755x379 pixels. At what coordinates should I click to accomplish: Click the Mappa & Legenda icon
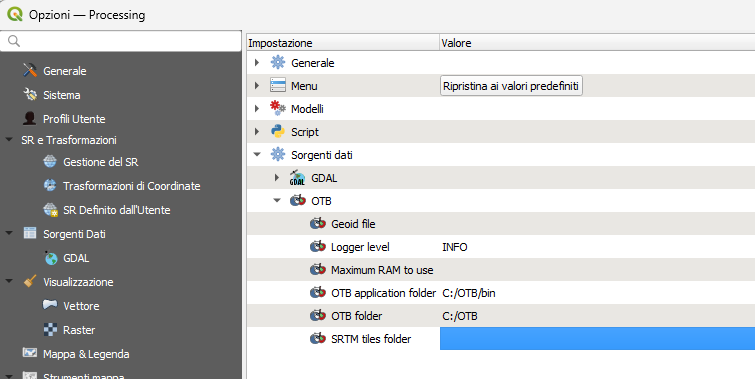click(x=30, y=353)
